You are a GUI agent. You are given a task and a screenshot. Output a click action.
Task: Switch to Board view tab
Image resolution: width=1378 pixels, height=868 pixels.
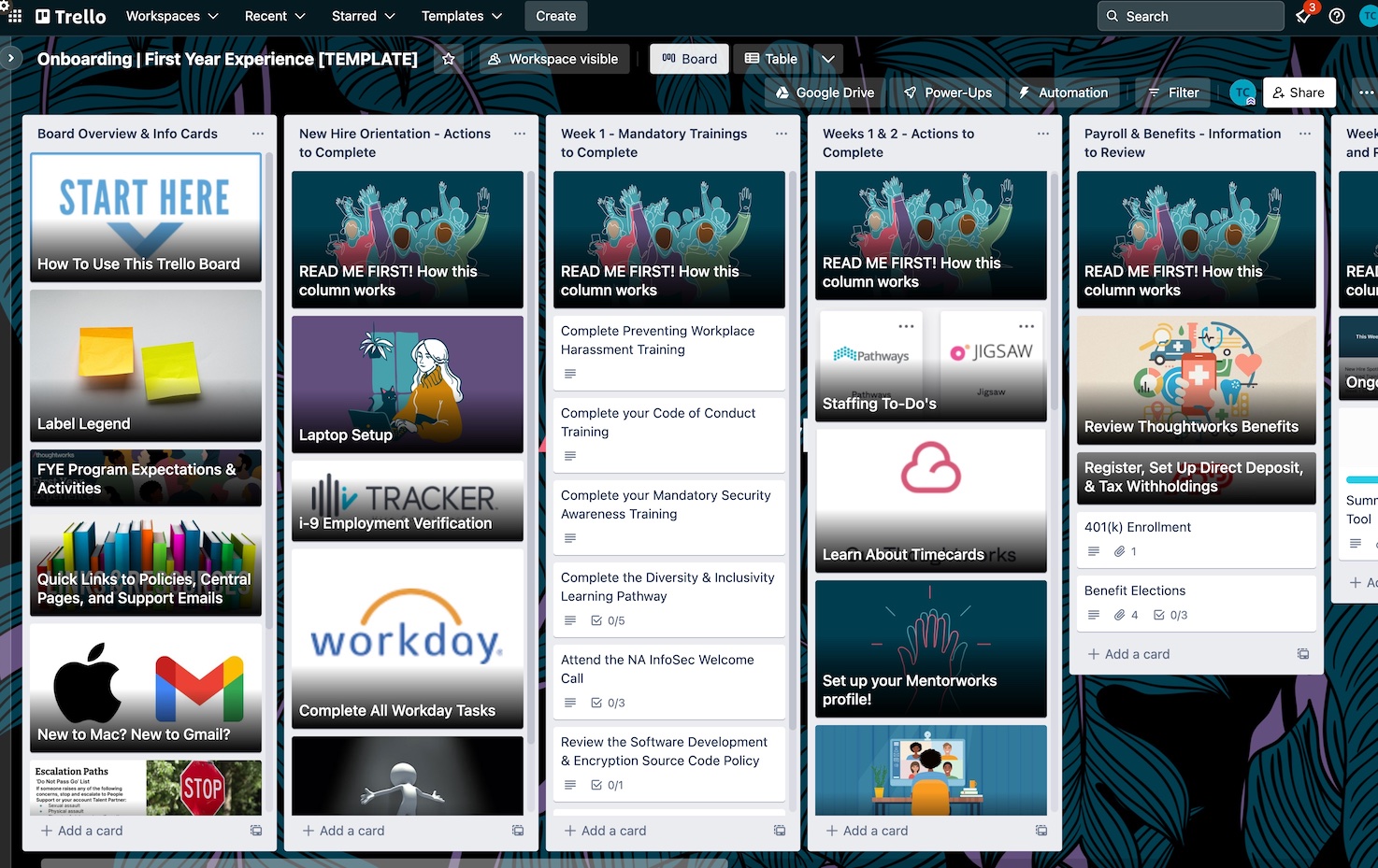point(689,59)
